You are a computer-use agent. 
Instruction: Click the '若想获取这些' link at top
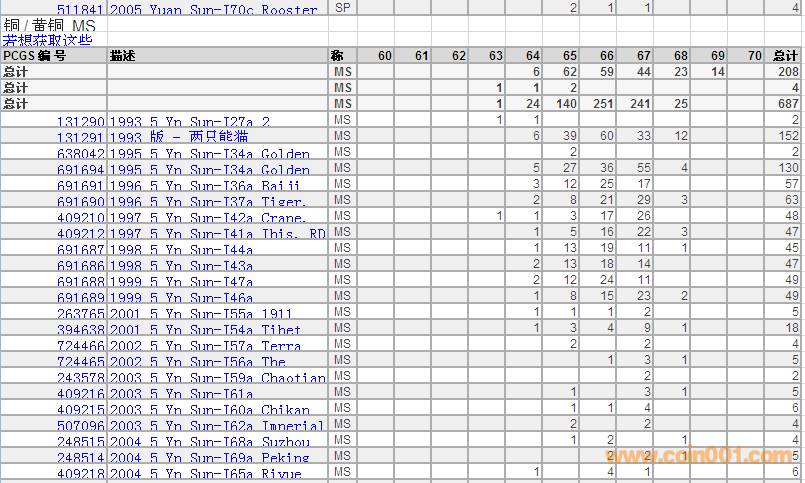click(47, 40)
